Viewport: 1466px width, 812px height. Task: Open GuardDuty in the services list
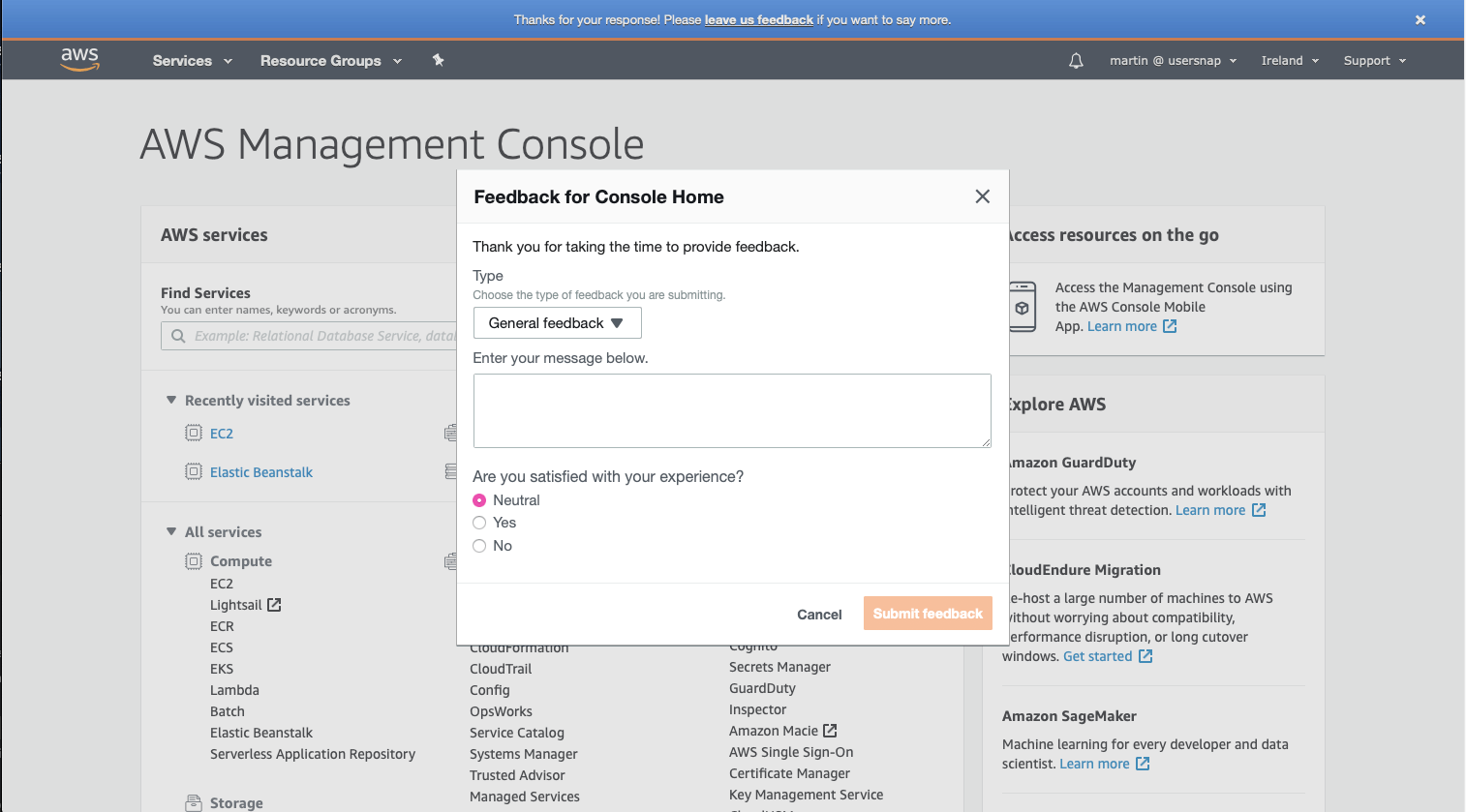tap(762, 688)
